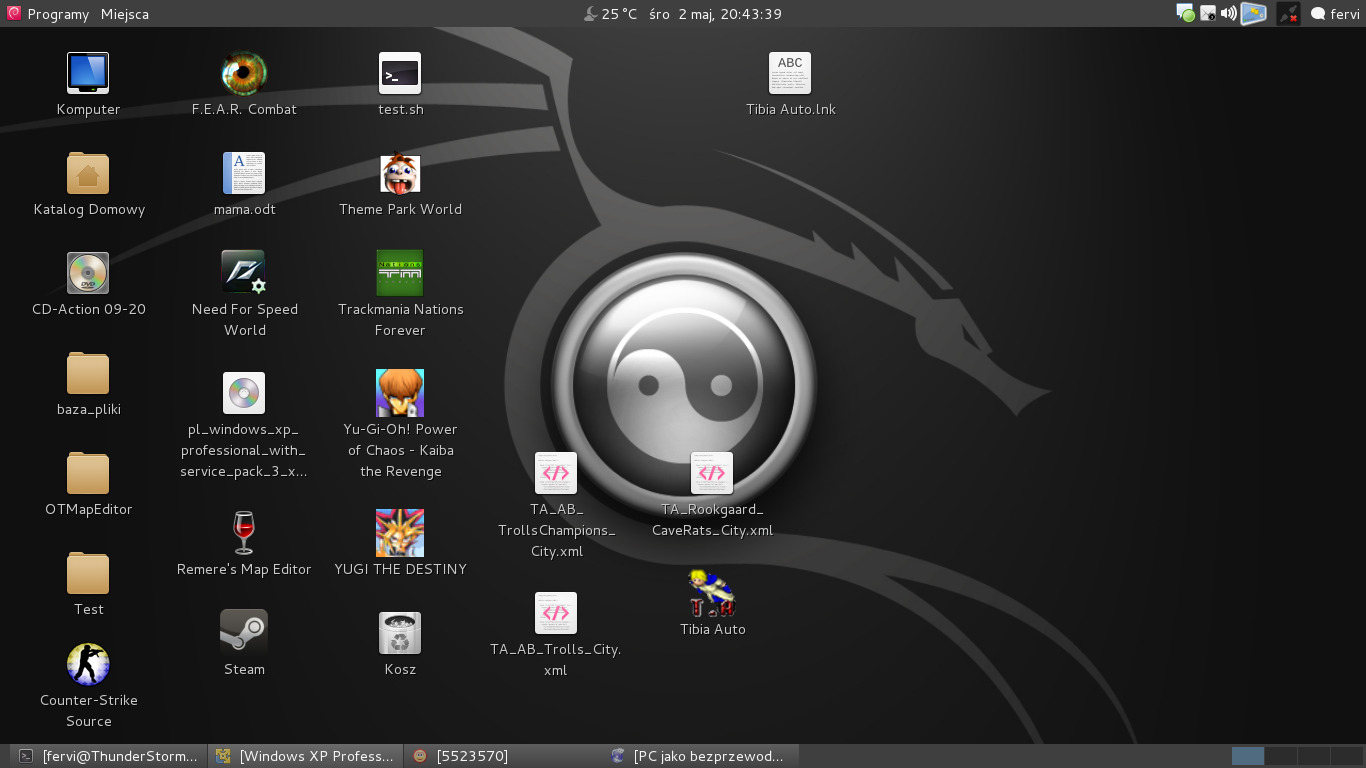This screenshot has width=1366, height=768.
Task: Open TA_AB_Trolls_City.xml file
Action: point(556,613)
